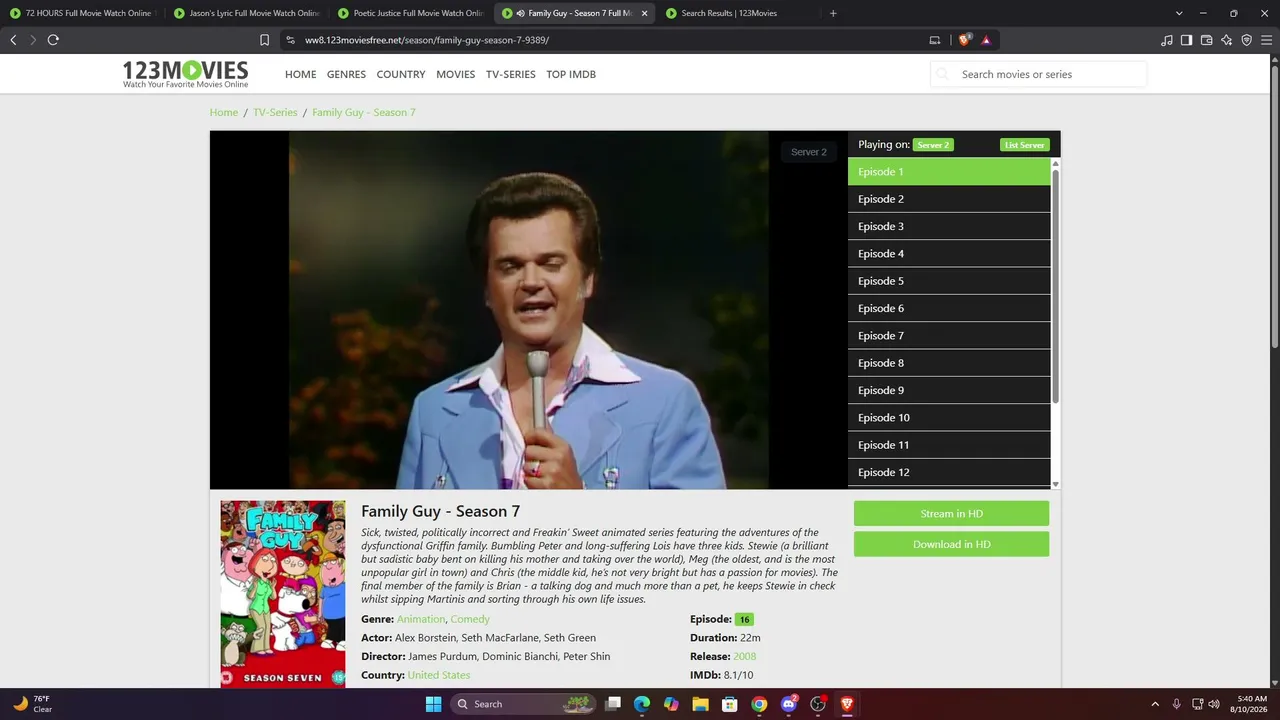The width and height of the screenshot is (1280, 720).
Task: Open Leo AI assistant icon
Action: pyautogui.click(x=1226, y=40)
